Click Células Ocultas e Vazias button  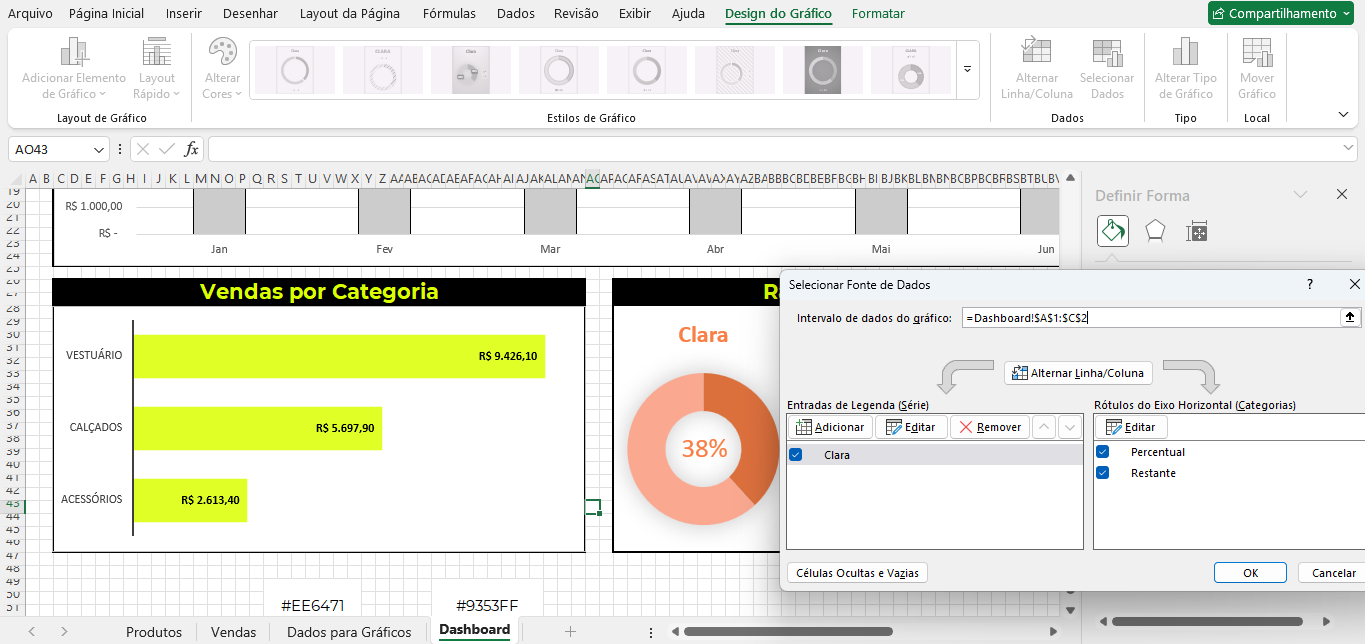(858, 573)
